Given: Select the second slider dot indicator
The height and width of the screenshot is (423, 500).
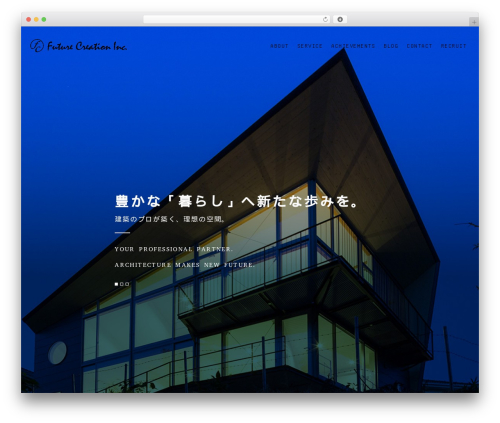Looking at the screenshot, I should [122, 284].
